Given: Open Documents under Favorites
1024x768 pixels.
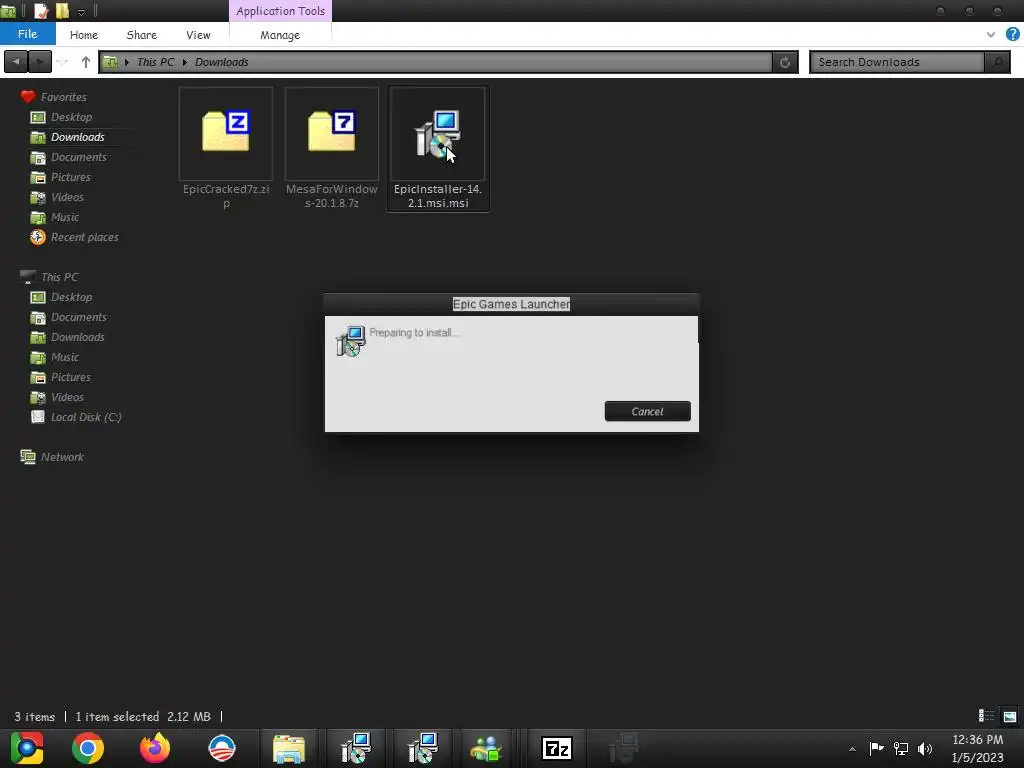Looking at the screenshot, I should [78, 157].
